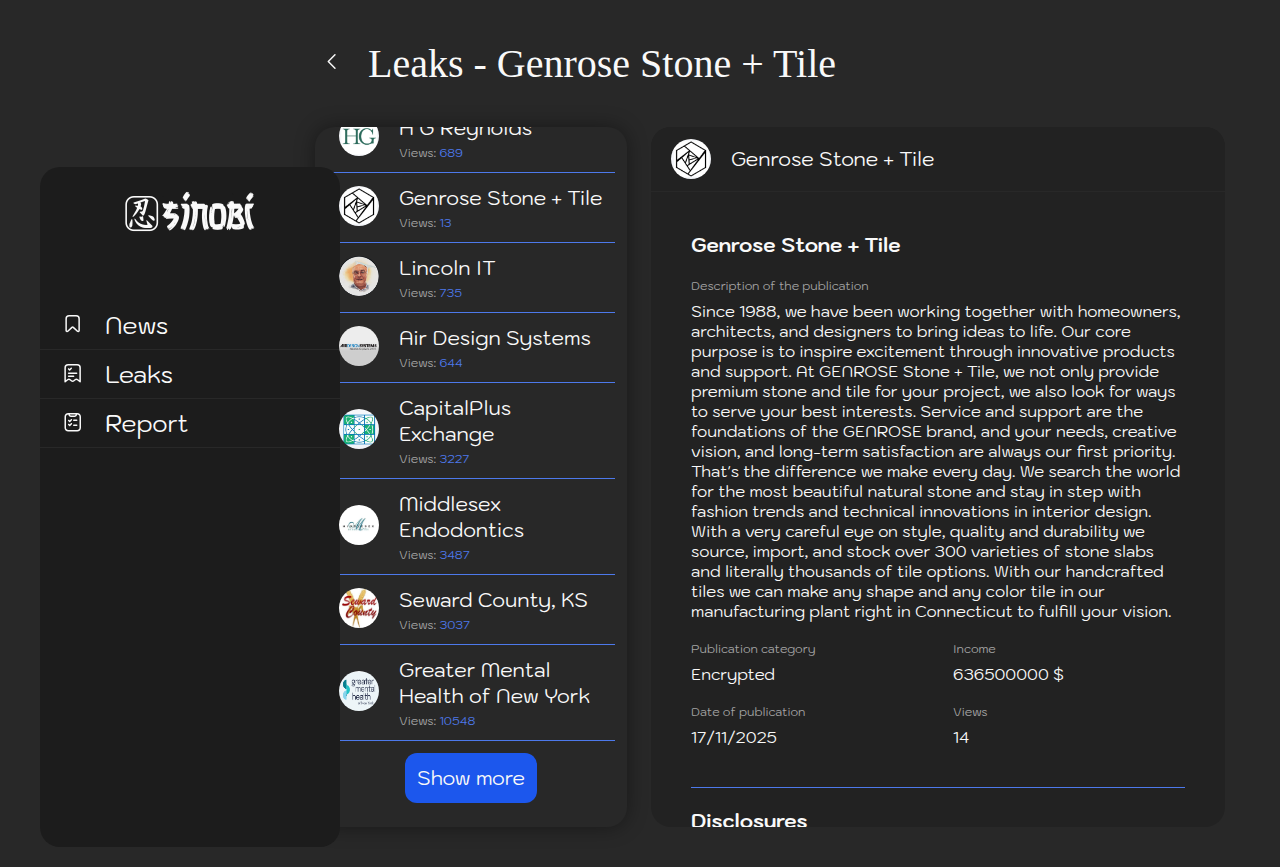Click the Greater Mental Health logo icon
Viewport: 1280px width, 867px height.
[359, 691]
